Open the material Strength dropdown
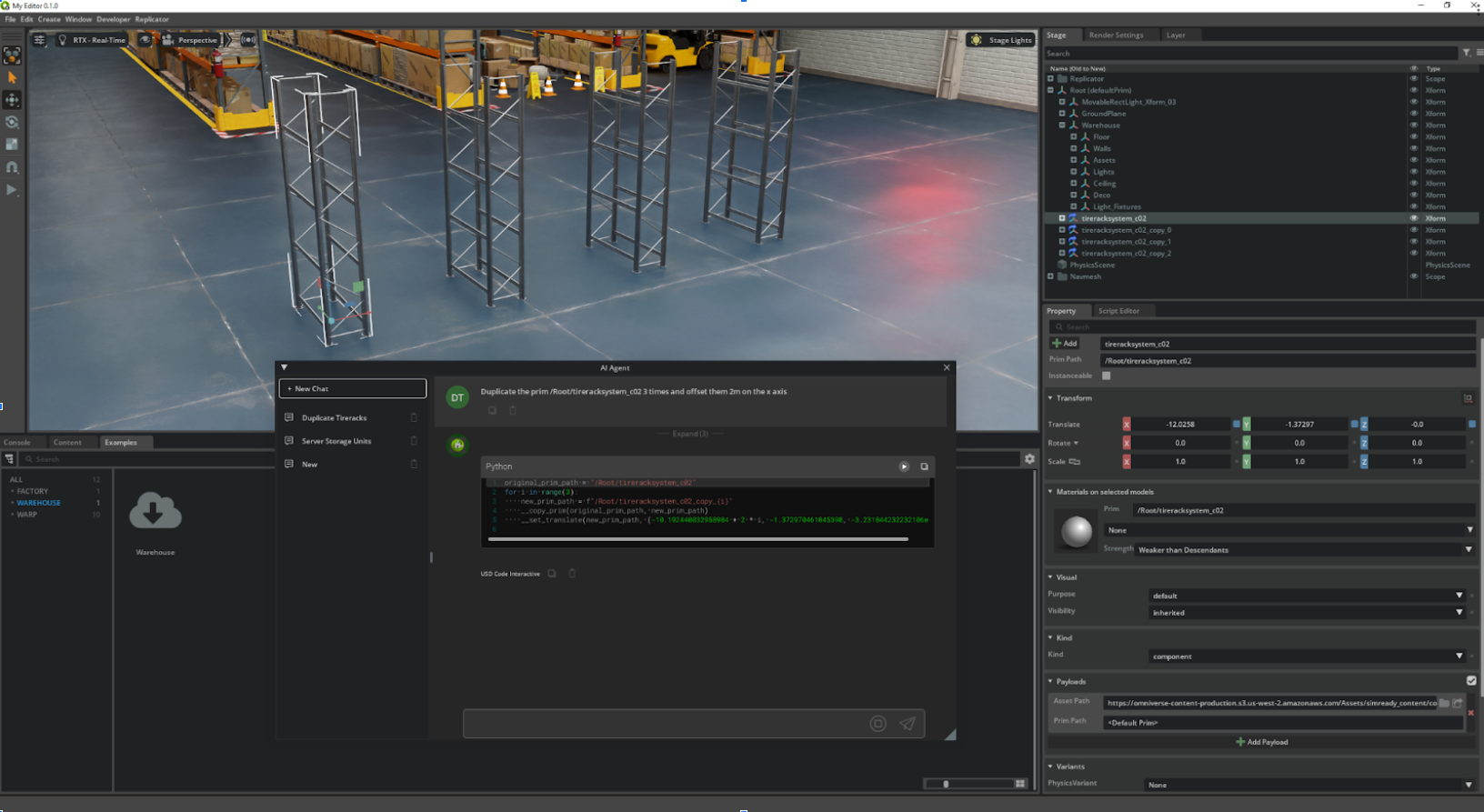The image size is (1484, 812). 1305,549
